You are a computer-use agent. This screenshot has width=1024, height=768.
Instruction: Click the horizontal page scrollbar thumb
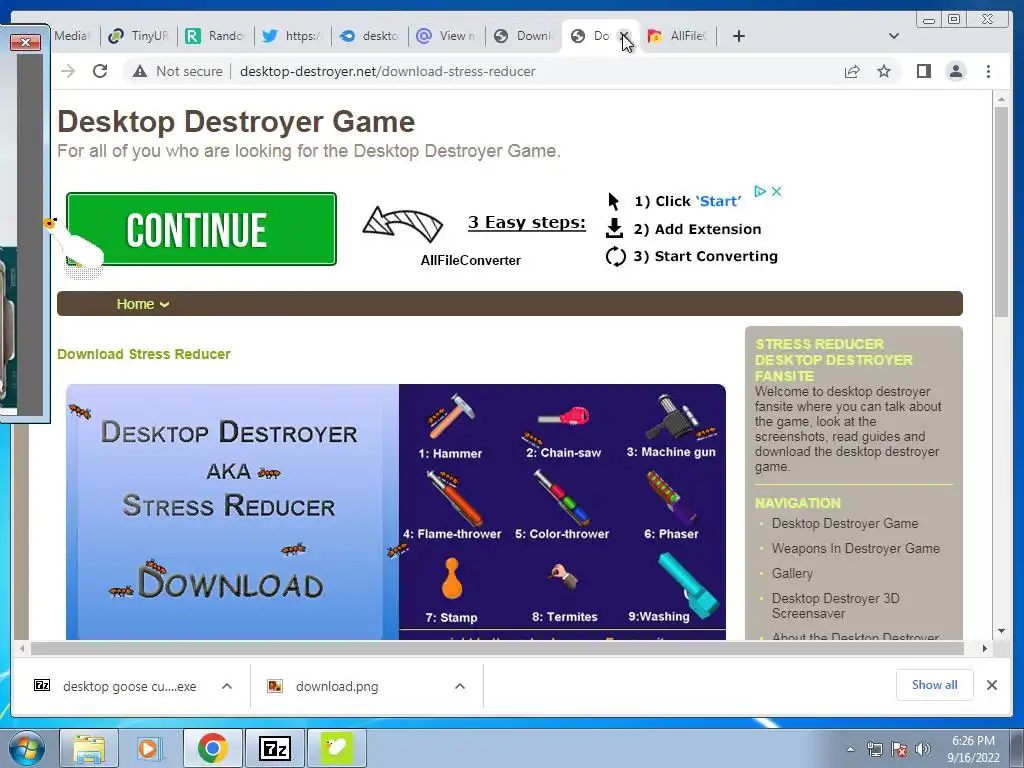coord(497,648)
